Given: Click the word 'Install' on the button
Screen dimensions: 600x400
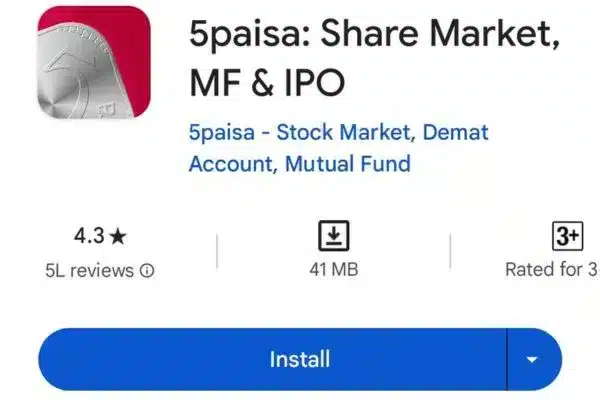Looking at the screenshot, I should point(299,359).
